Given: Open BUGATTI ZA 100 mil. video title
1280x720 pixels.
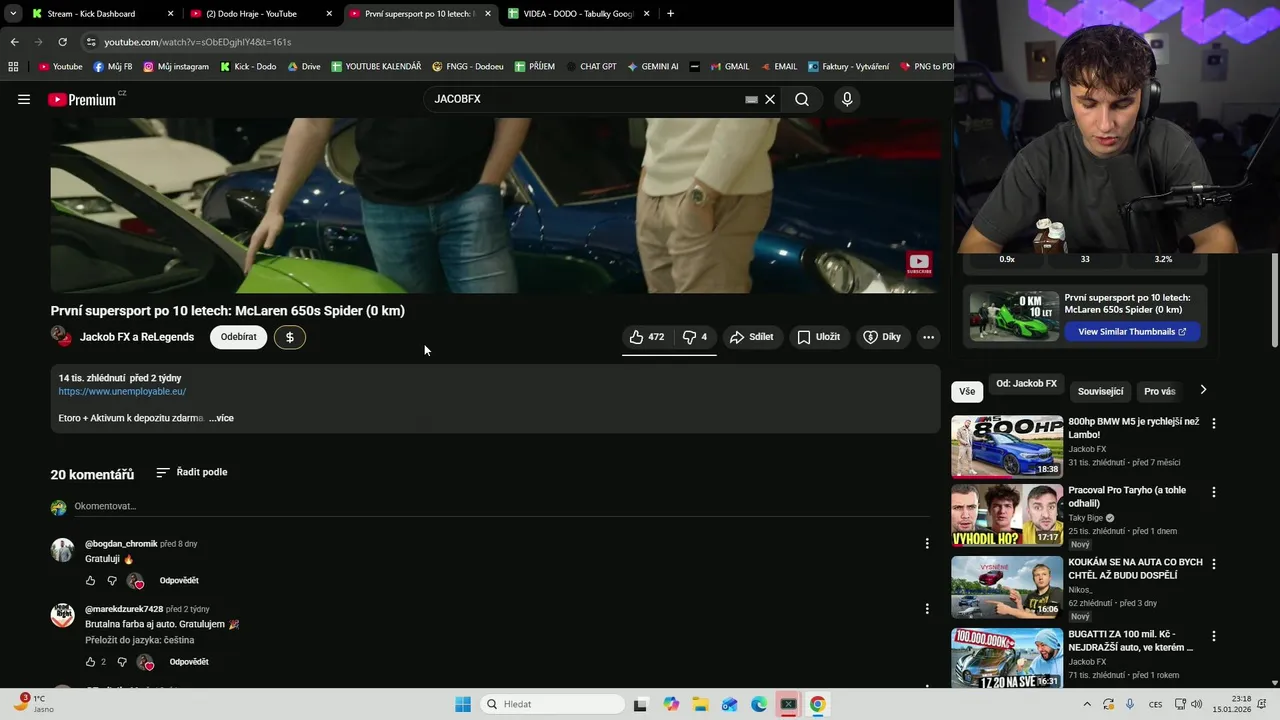Looking at the screenshot, I should click(1130, 640).
